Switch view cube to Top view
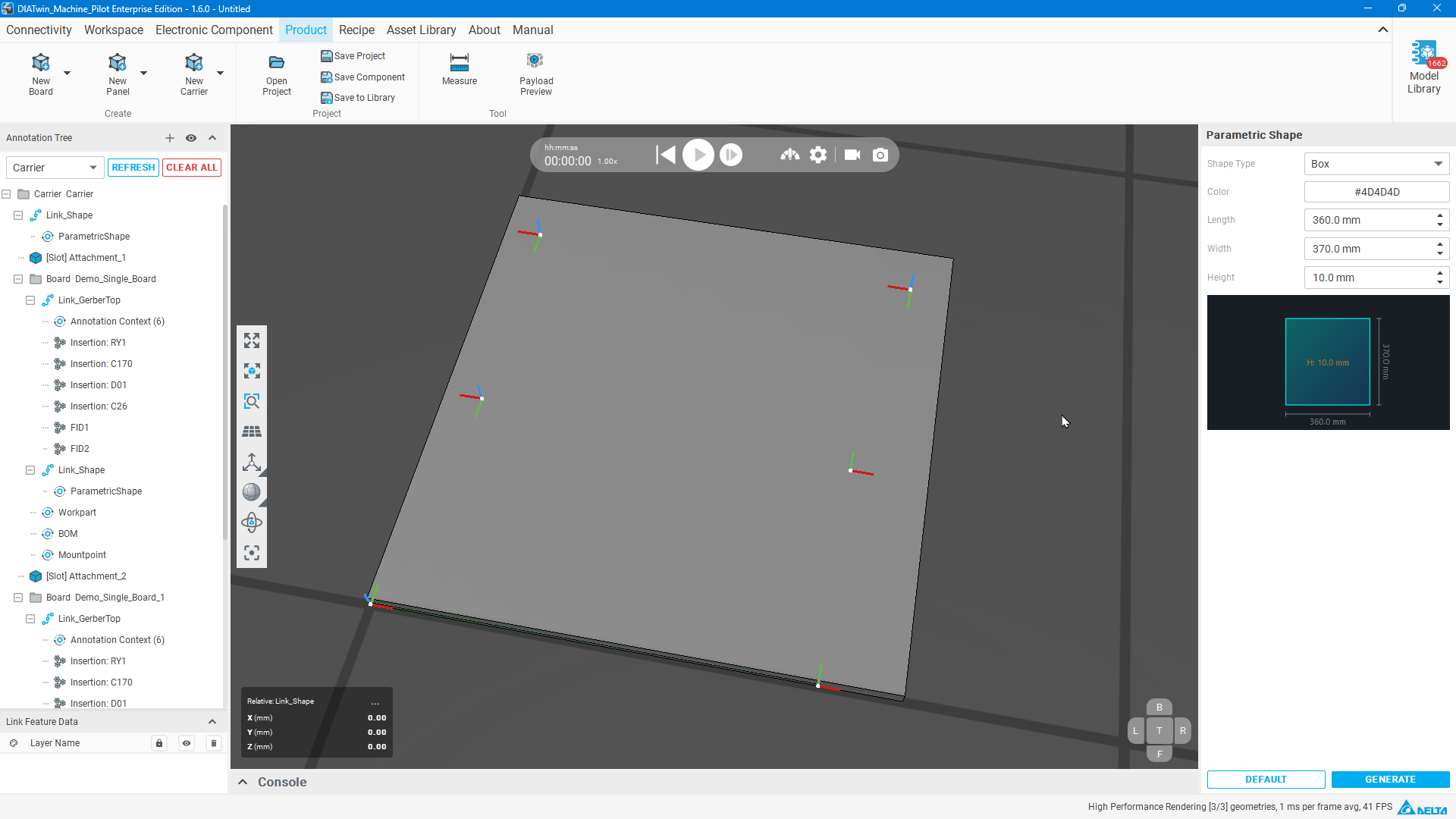Screen dimensions: 1456x819 point(1159,731)
